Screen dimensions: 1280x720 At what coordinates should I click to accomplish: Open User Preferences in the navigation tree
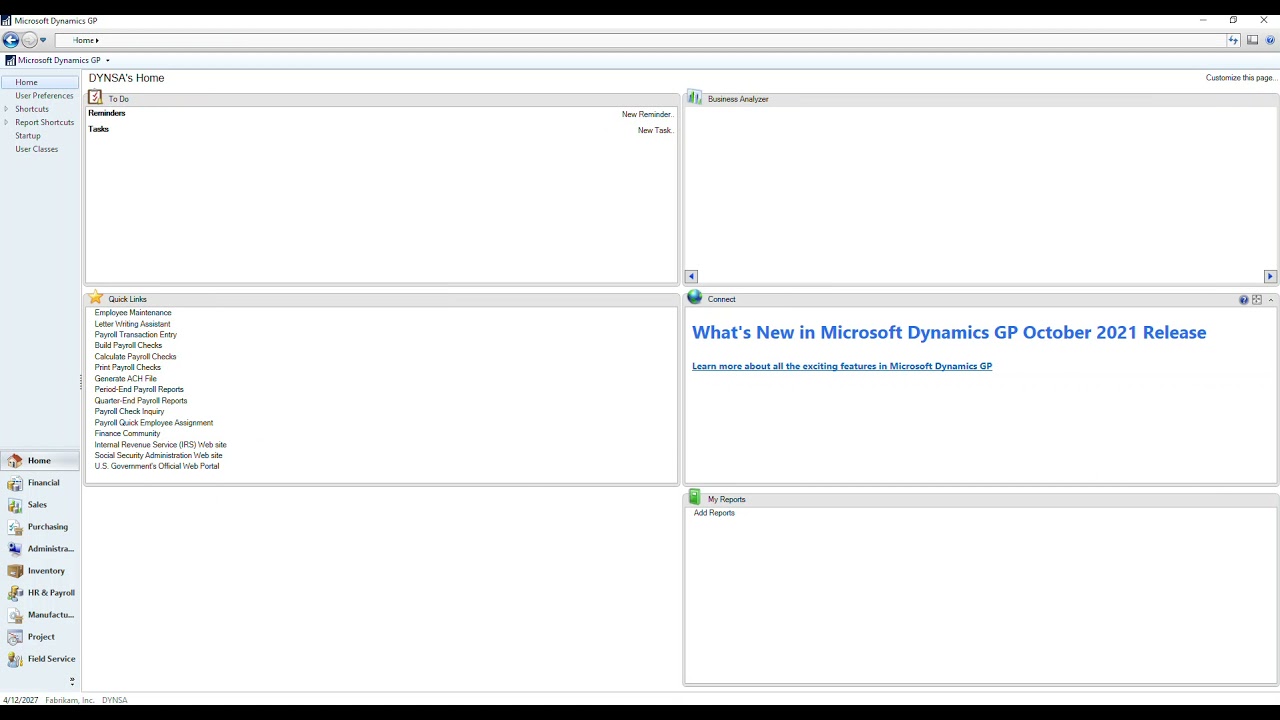coord(44,96)
